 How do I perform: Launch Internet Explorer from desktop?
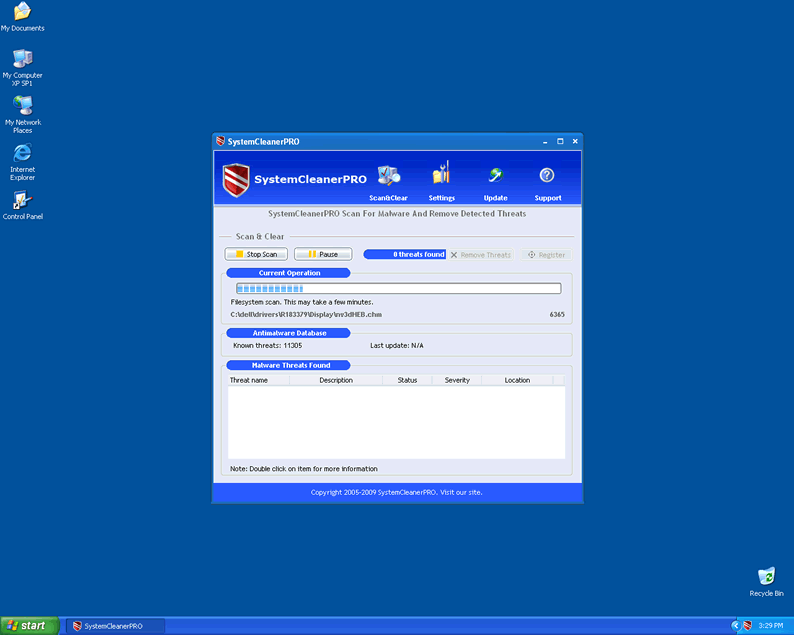[22, 153]
